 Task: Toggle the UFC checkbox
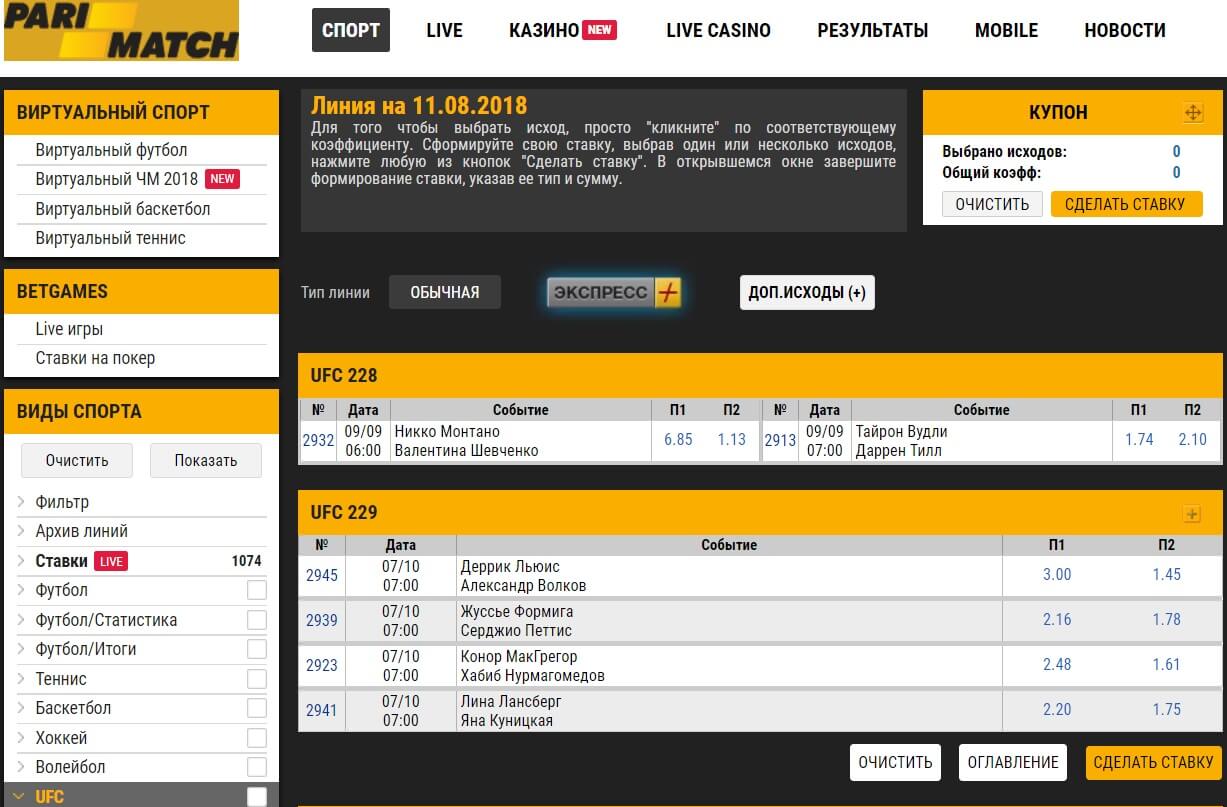point(257,797)
